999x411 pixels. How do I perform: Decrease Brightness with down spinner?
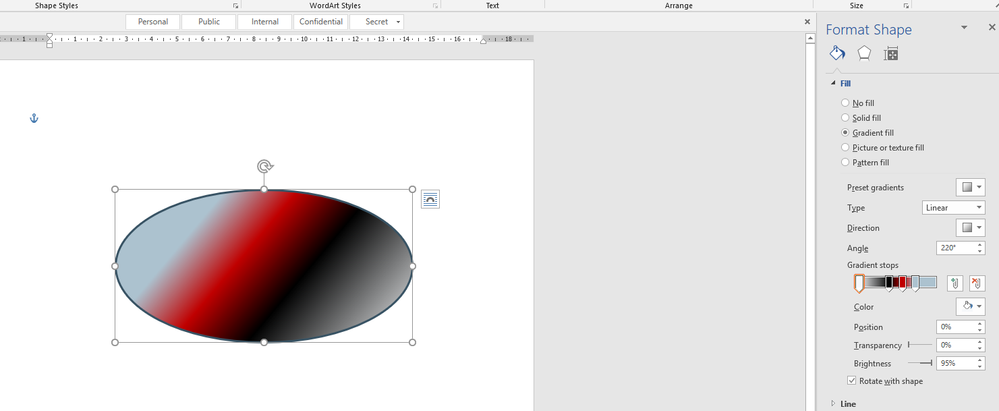point(980,366)
